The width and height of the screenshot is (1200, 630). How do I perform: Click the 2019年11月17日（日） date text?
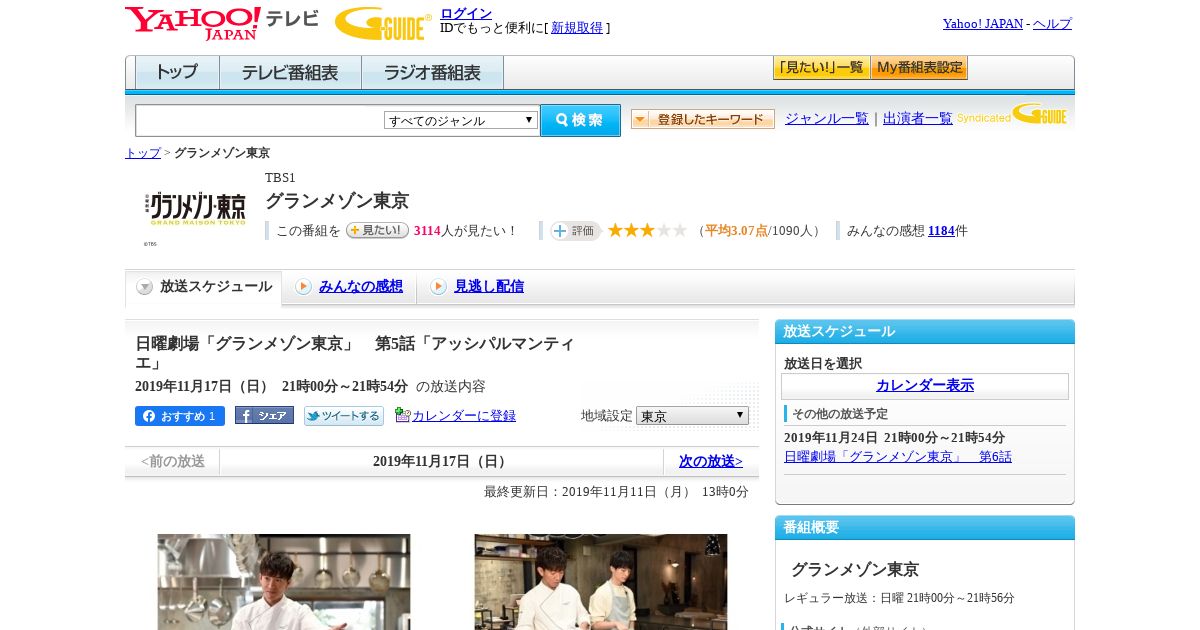coord(441,462)
